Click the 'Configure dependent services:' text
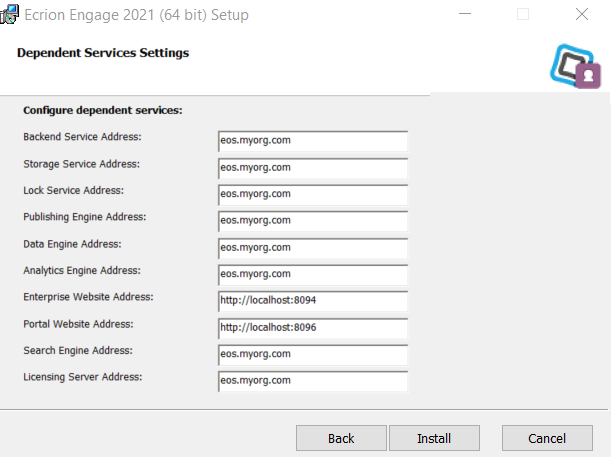The width and height of the screenshot is (611, 457). 103,111
